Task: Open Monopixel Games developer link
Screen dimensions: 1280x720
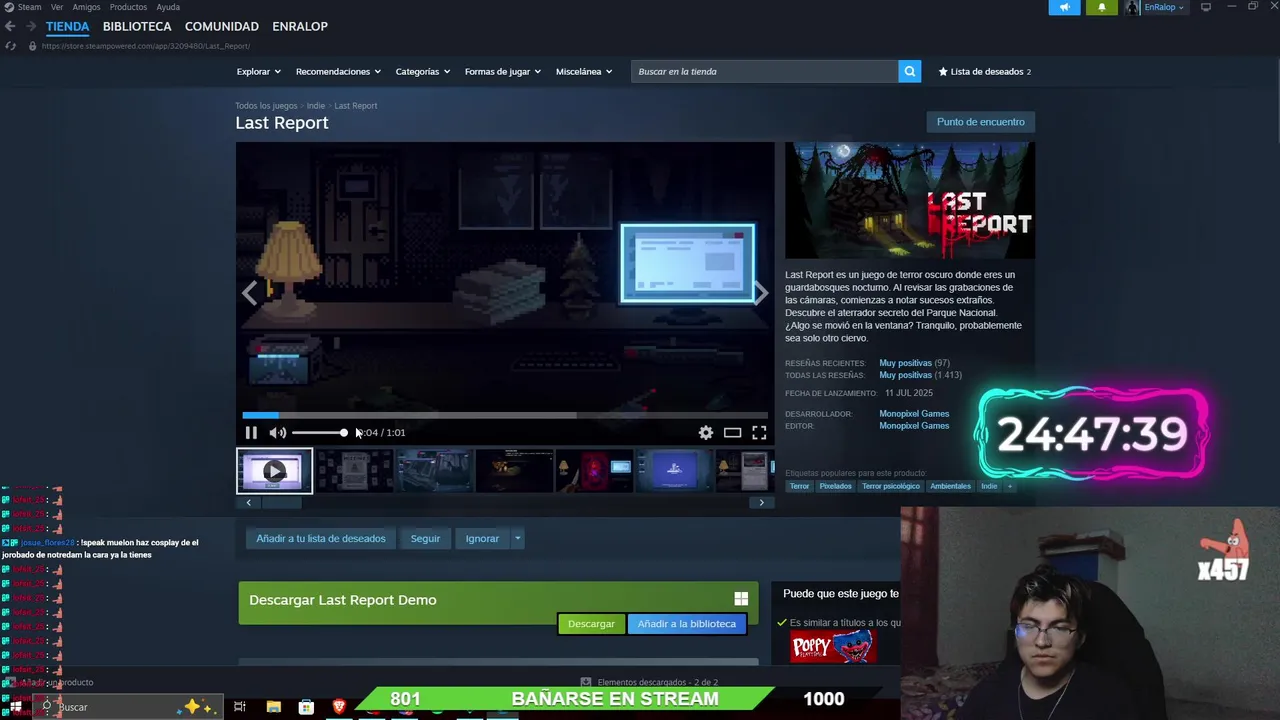Action: (914, 414)
